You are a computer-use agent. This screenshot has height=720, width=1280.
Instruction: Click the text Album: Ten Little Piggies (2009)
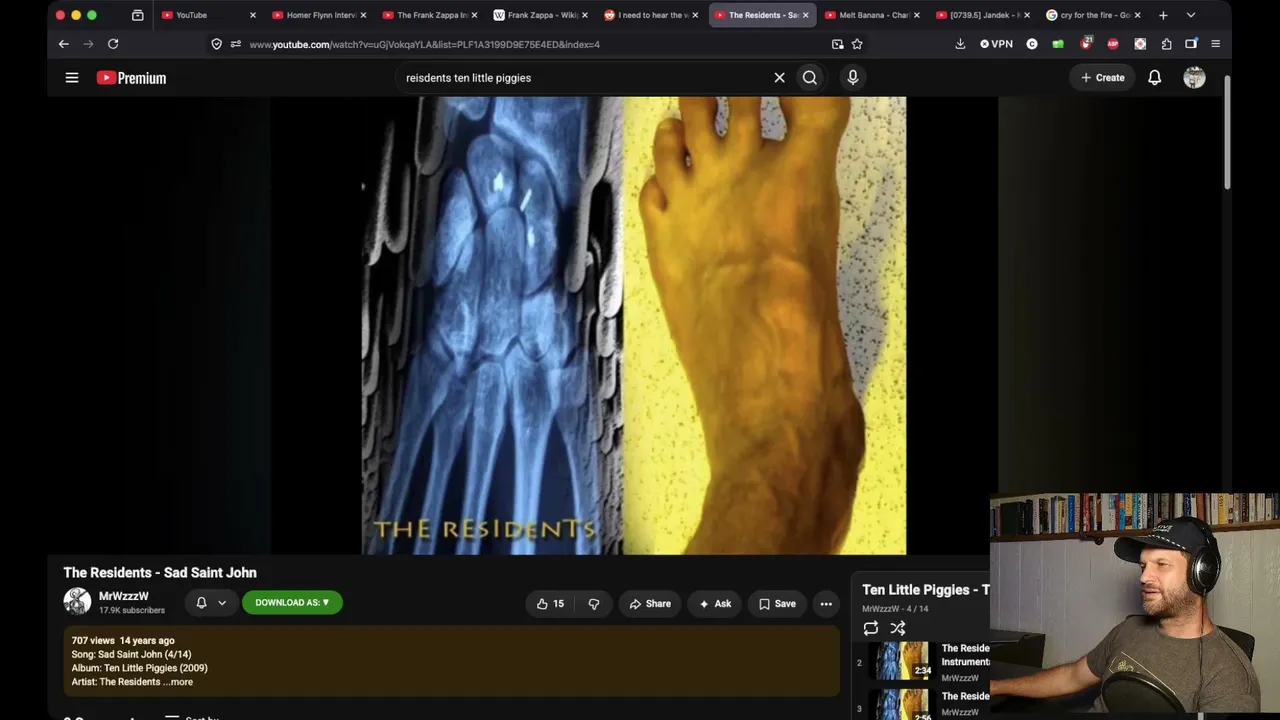tap(139, 668)
